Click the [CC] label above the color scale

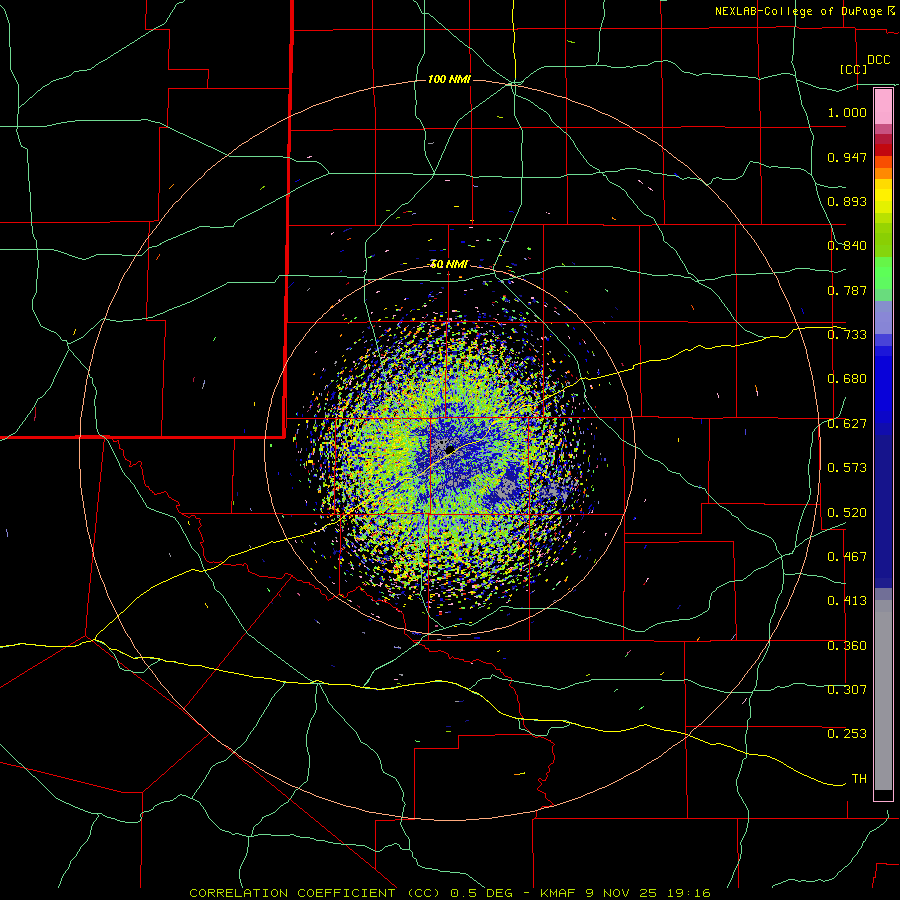(854, 69)
